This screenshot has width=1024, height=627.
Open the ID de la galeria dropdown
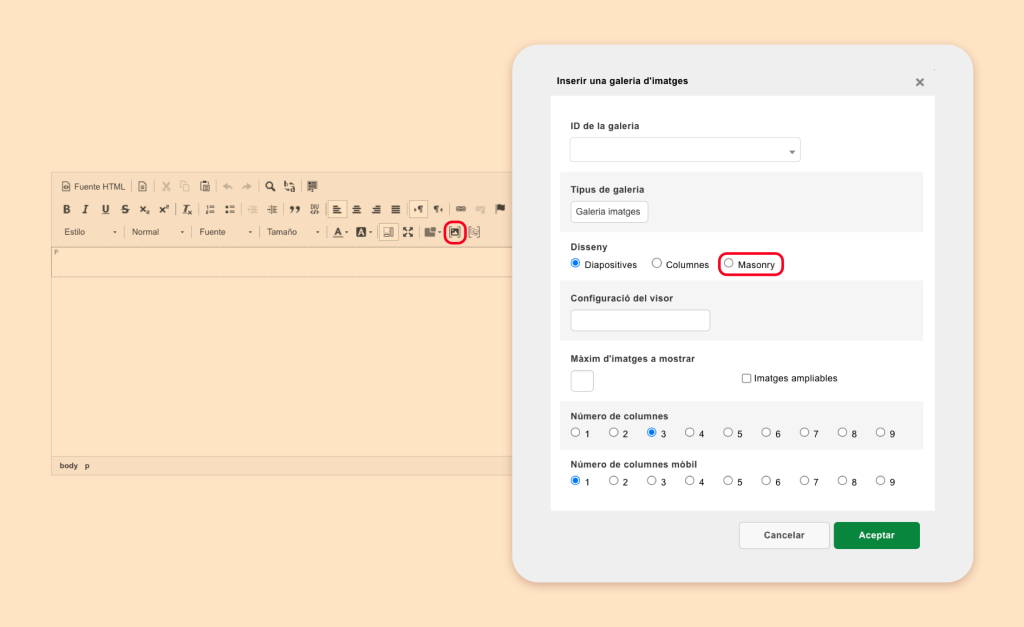pyautogui.click(x=685, y=150)
